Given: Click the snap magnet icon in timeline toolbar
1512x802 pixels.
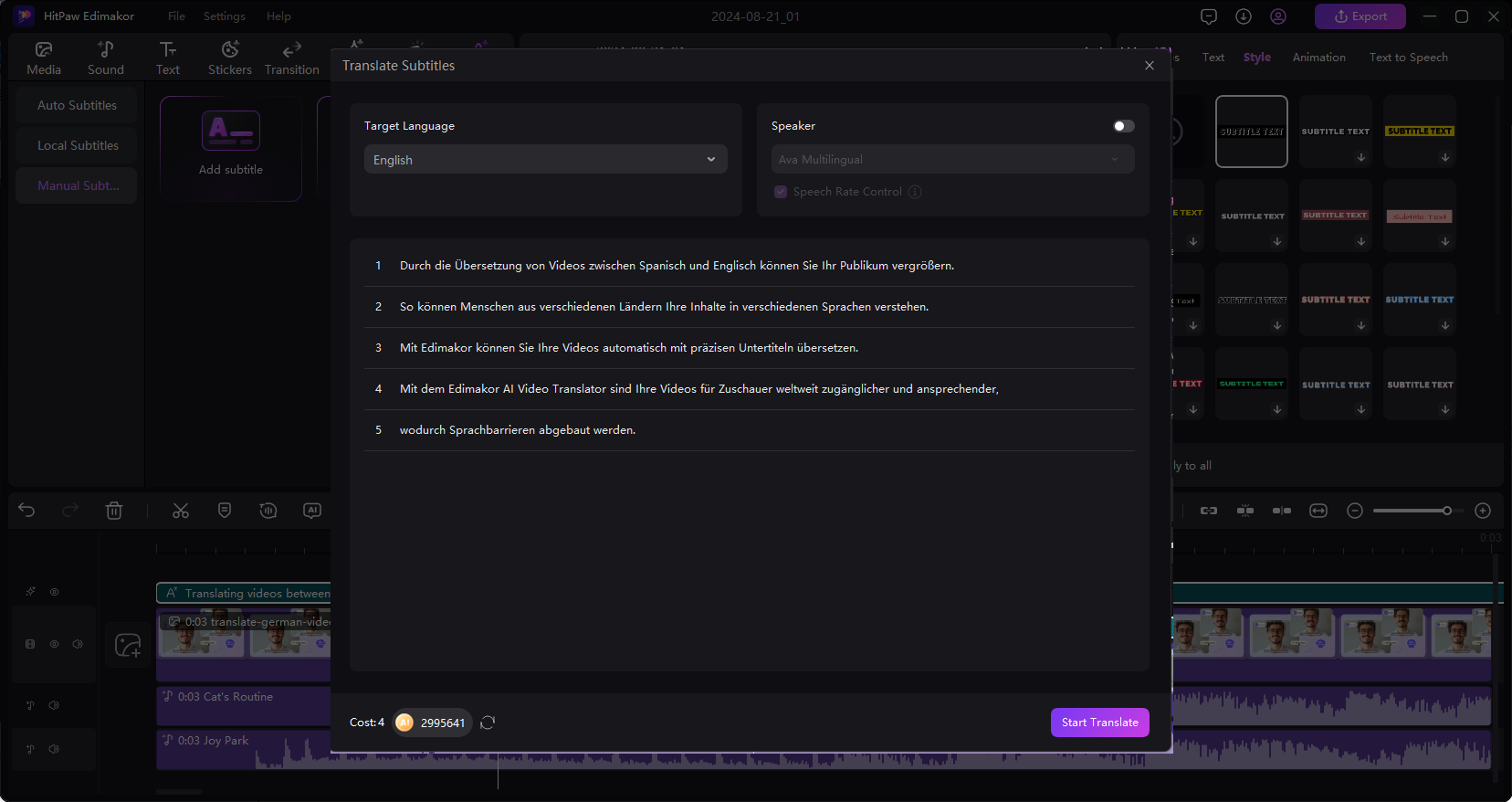Looking at the screenshot, I should pos(1245,511).
